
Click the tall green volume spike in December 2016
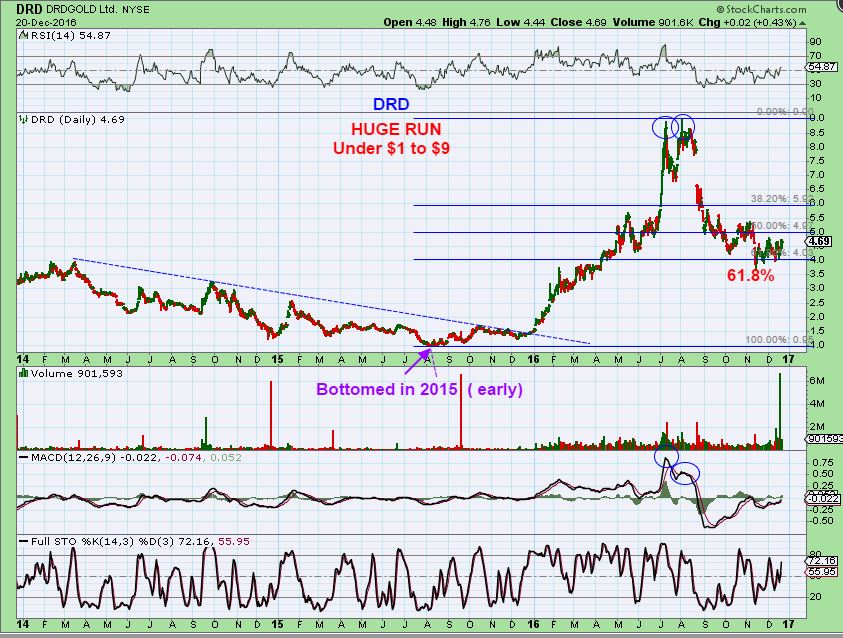click(x=780, y=411)
